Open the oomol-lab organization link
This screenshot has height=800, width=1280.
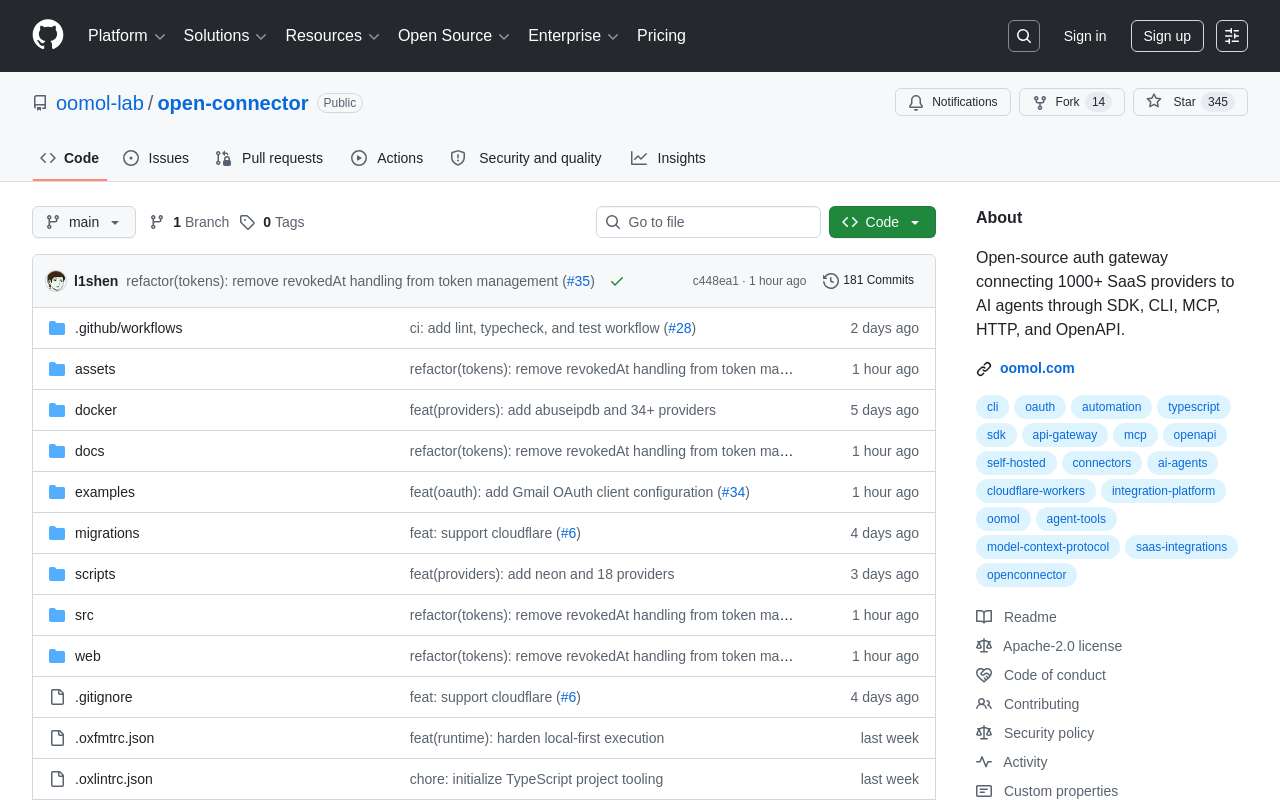click(x=100, y=103)
